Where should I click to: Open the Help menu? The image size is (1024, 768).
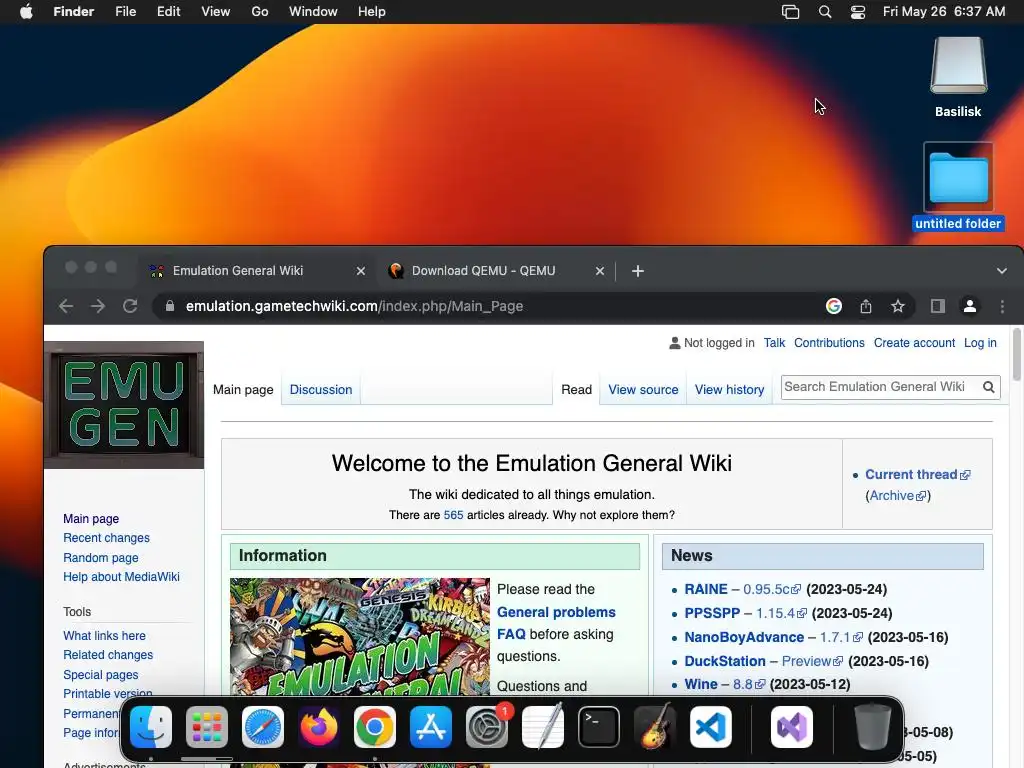[372, 12]
